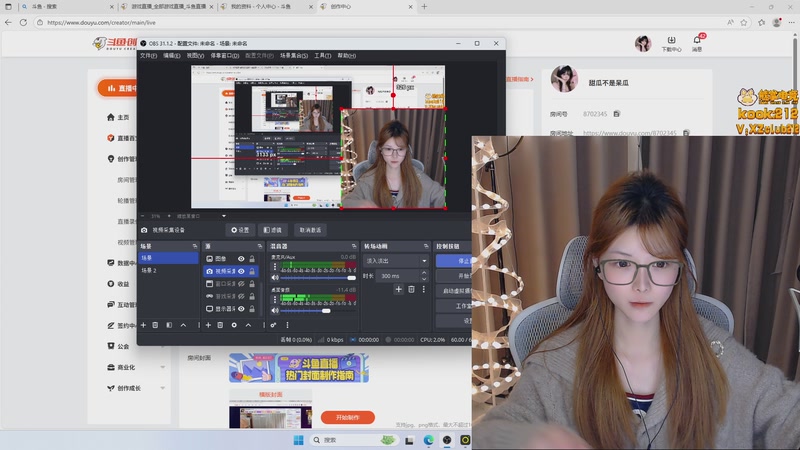
Task: Open preview scaling dropdown arrow
Action: 223,216
